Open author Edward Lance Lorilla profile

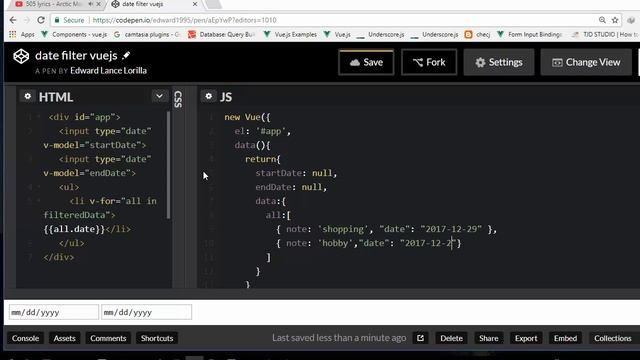[x=108, y=71]
